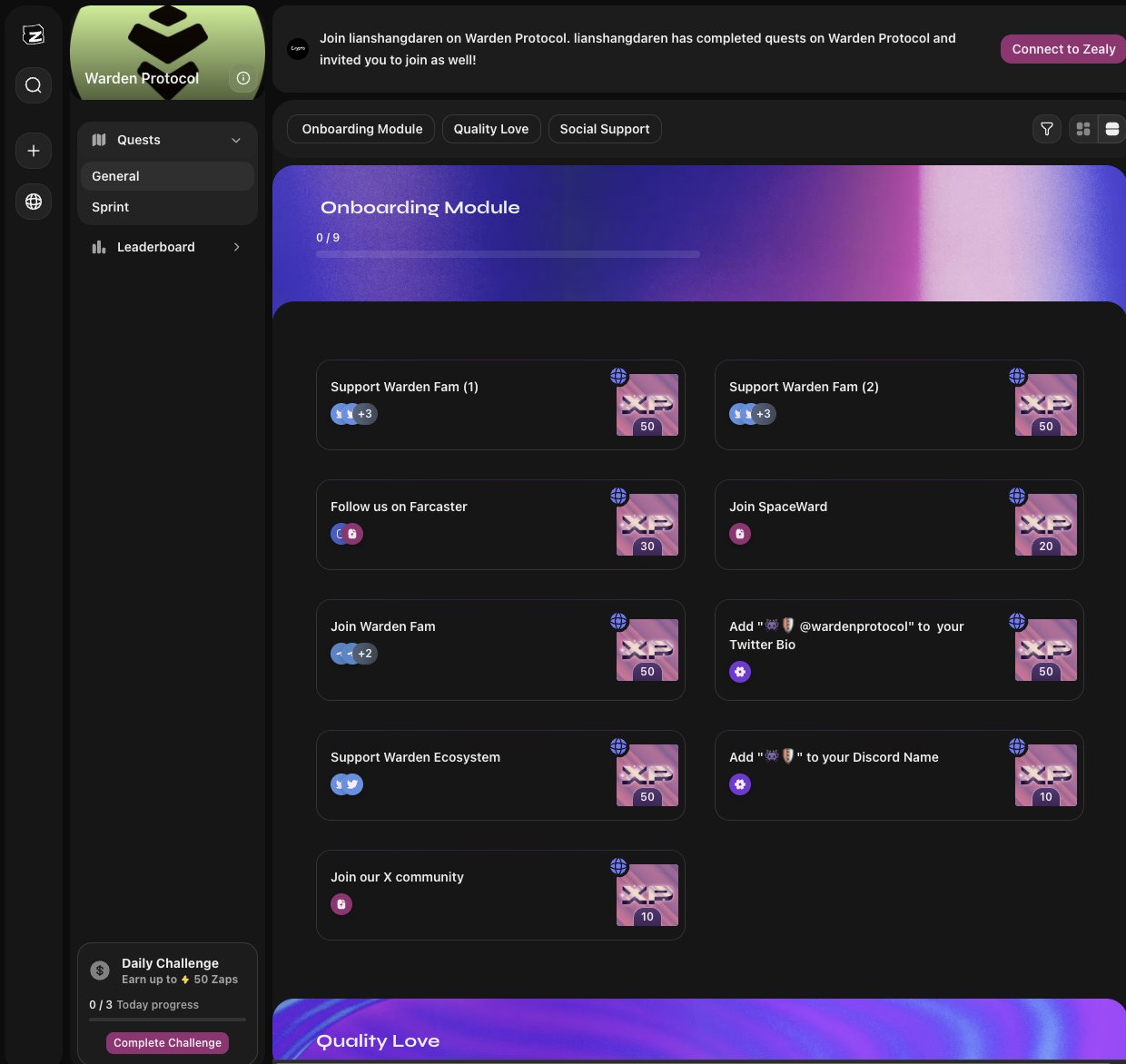The image size is (1126, 1064).
Task: Click the Daily Challenge dollar icon
Action: click(x=100, y=970)
